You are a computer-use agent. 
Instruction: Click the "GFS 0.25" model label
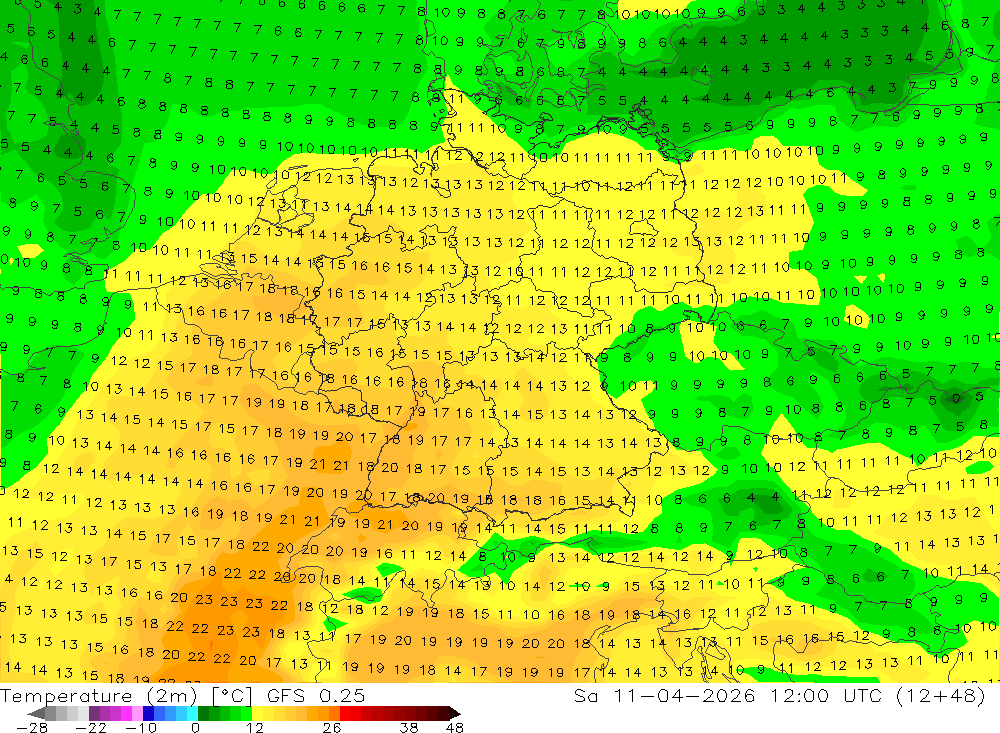pos(316,695)
